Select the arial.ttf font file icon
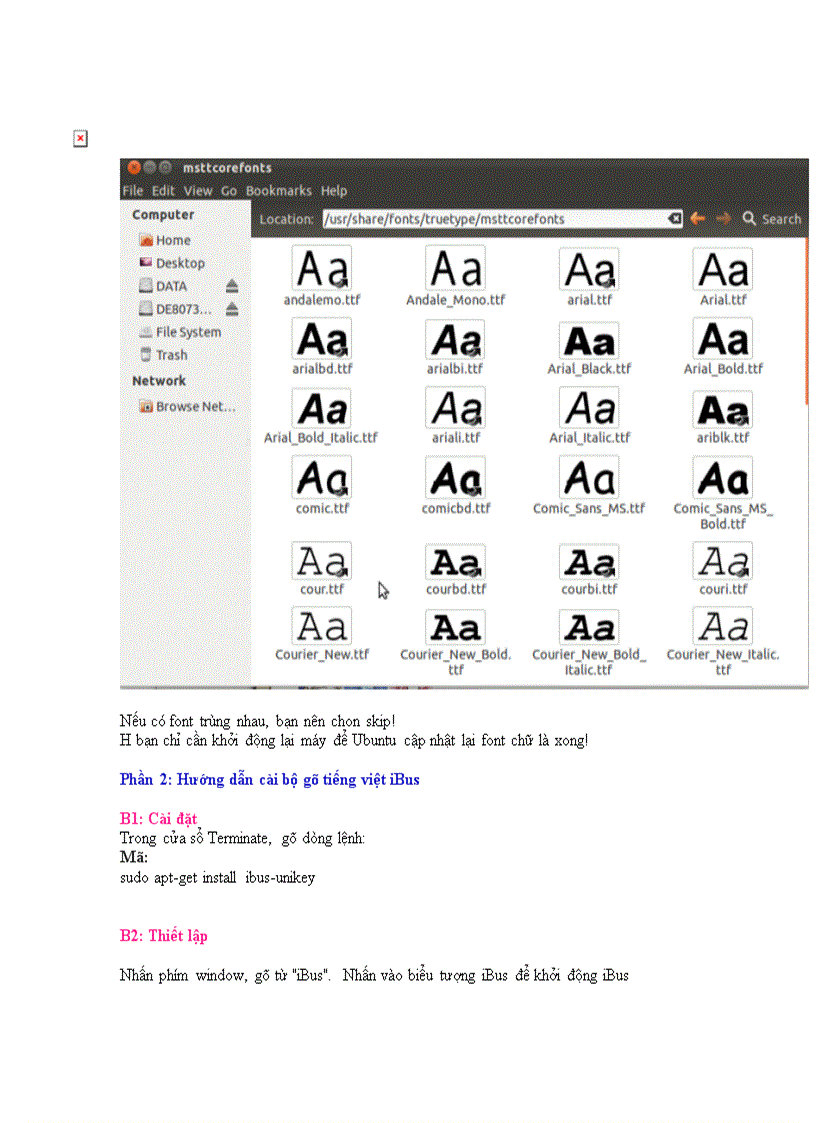The width and height of the screenshot is (816, 1123). (589, 270)
